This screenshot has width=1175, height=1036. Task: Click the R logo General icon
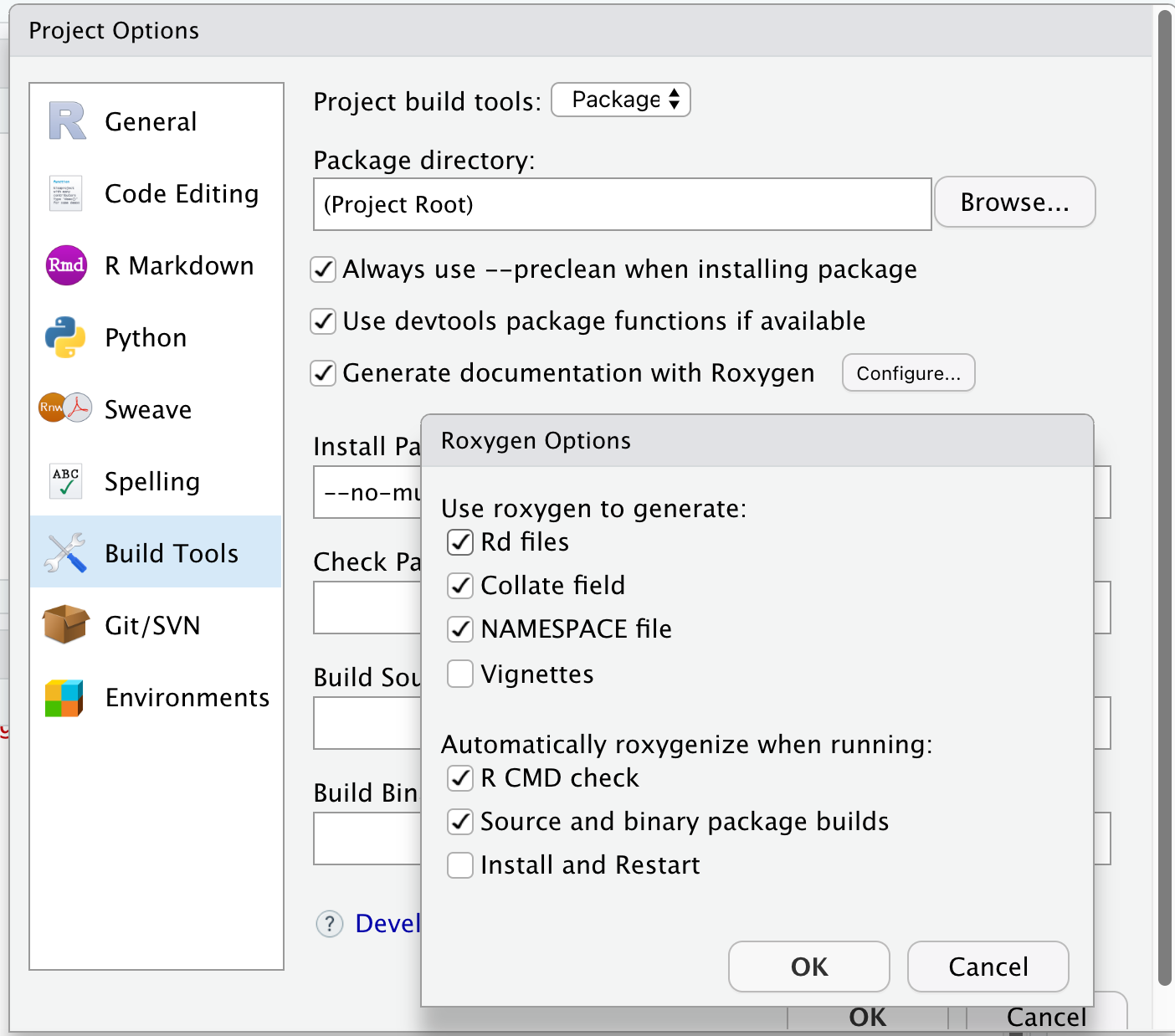(67, 121)
